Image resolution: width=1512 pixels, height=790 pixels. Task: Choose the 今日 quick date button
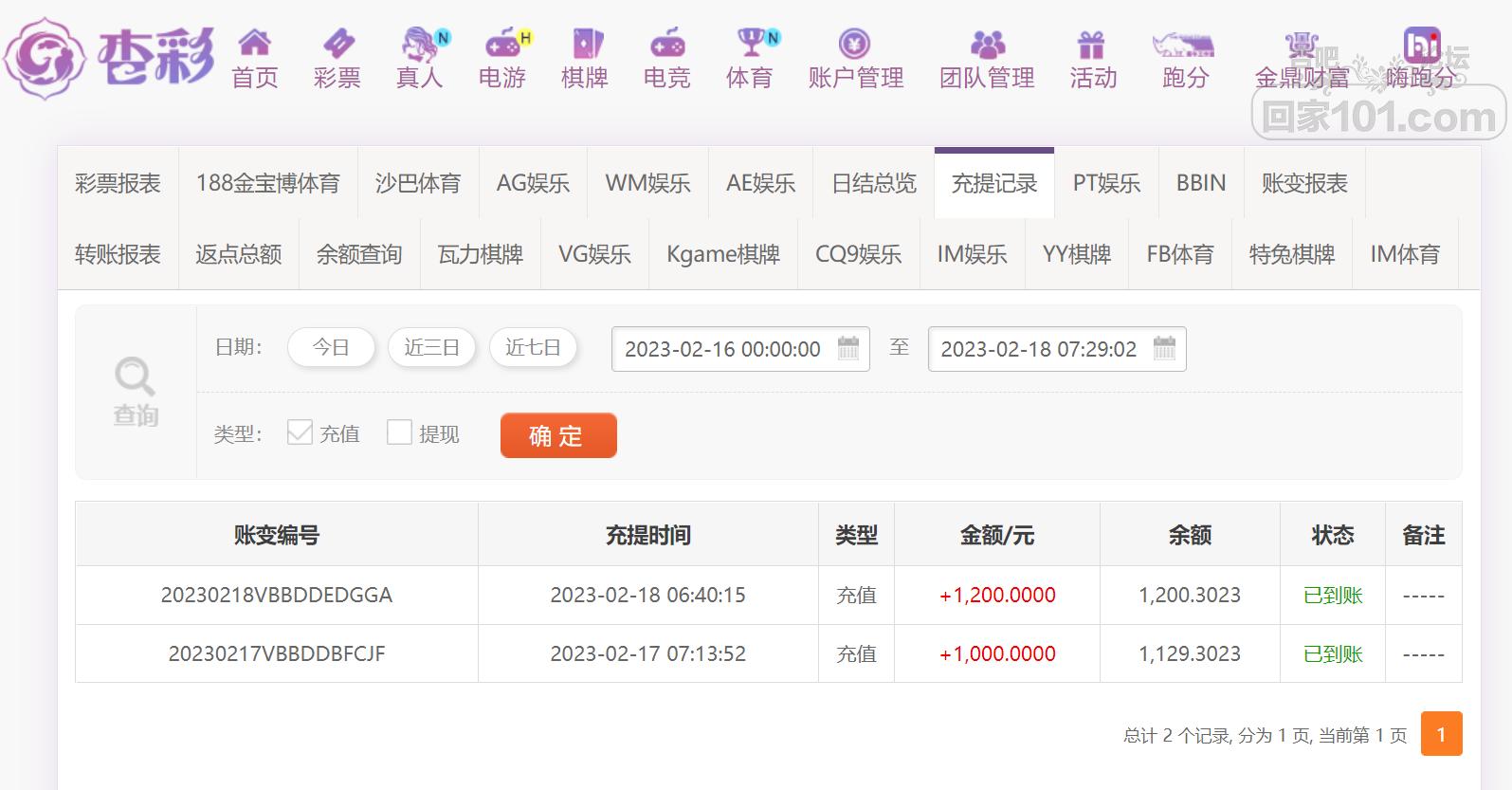[331, 347]
